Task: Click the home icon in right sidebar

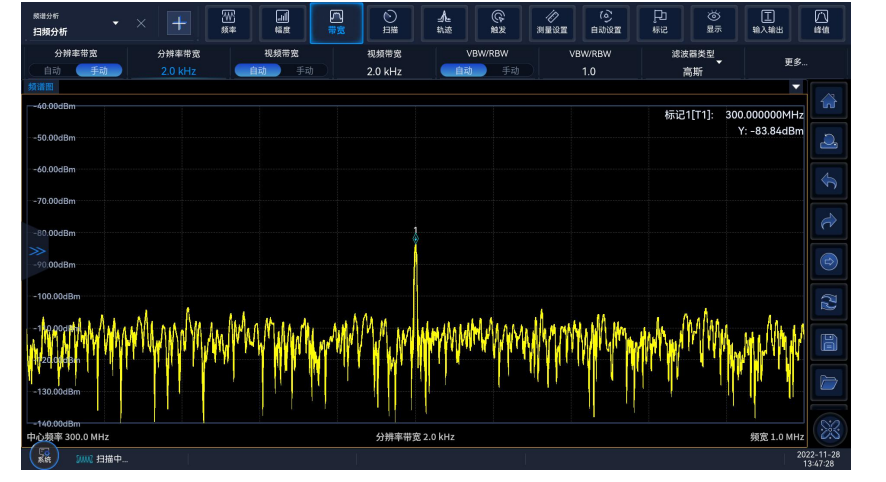Action: 828,100
